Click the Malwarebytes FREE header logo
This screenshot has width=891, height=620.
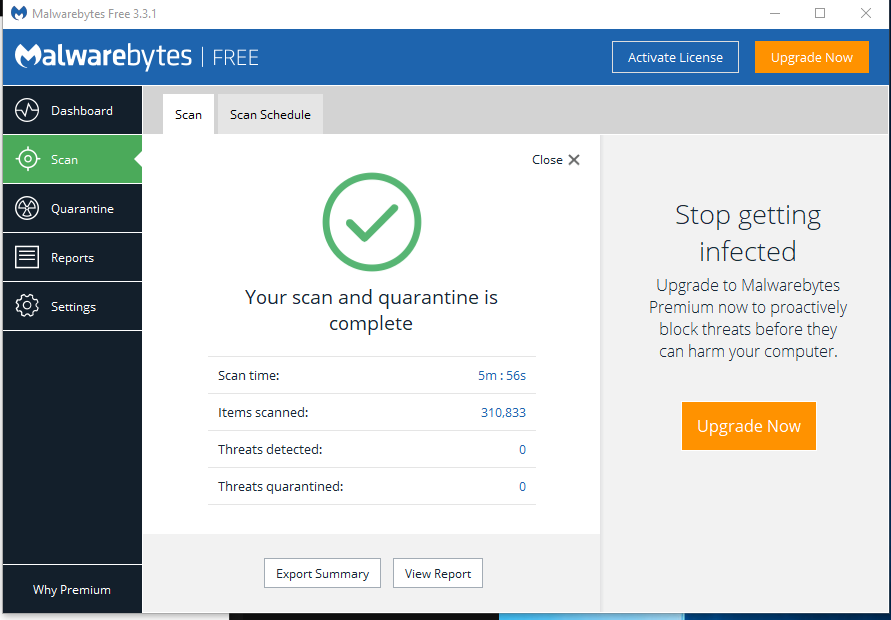(136, 57)
